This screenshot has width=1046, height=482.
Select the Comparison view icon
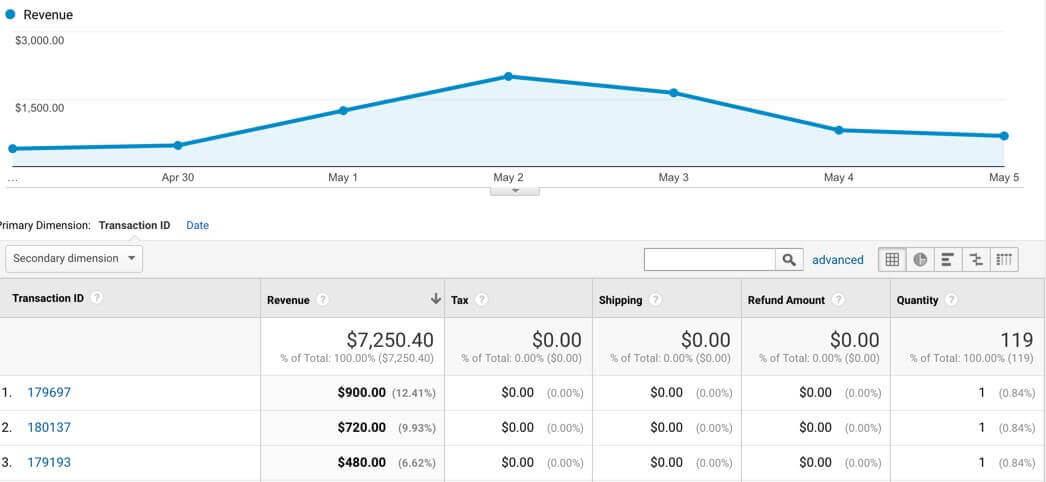click(x=976, y=260)
